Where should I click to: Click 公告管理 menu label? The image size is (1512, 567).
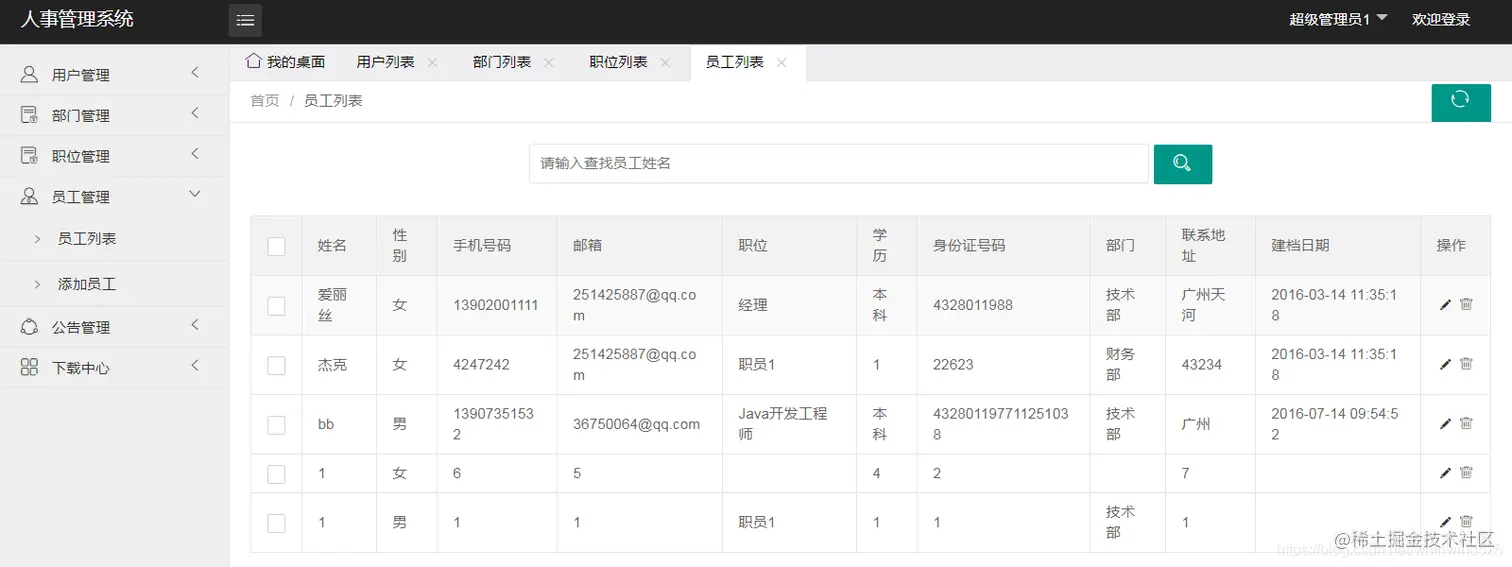coord(81,328)
